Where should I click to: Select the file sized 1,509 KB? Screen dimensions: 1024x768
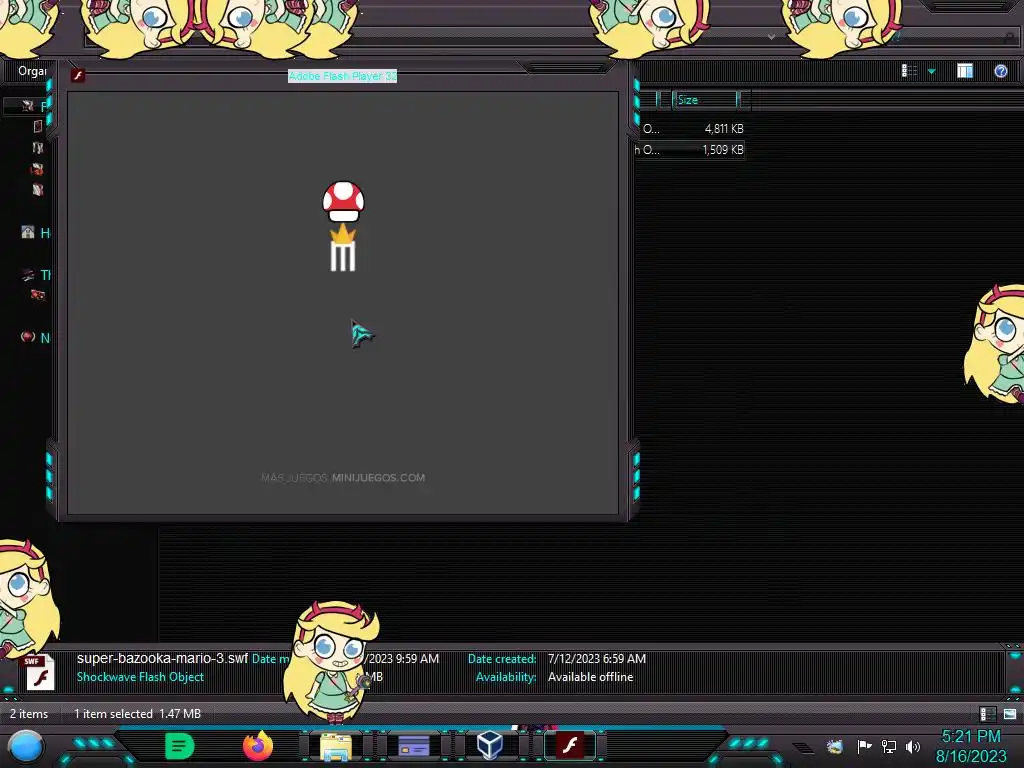tap(722, 150)
